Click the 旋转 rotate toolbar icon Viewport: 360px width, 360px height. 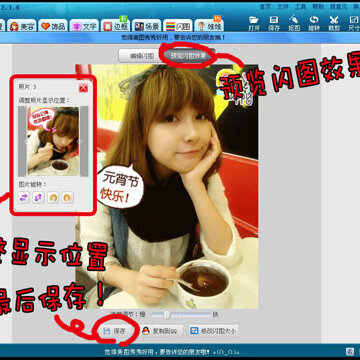(314, 23)
